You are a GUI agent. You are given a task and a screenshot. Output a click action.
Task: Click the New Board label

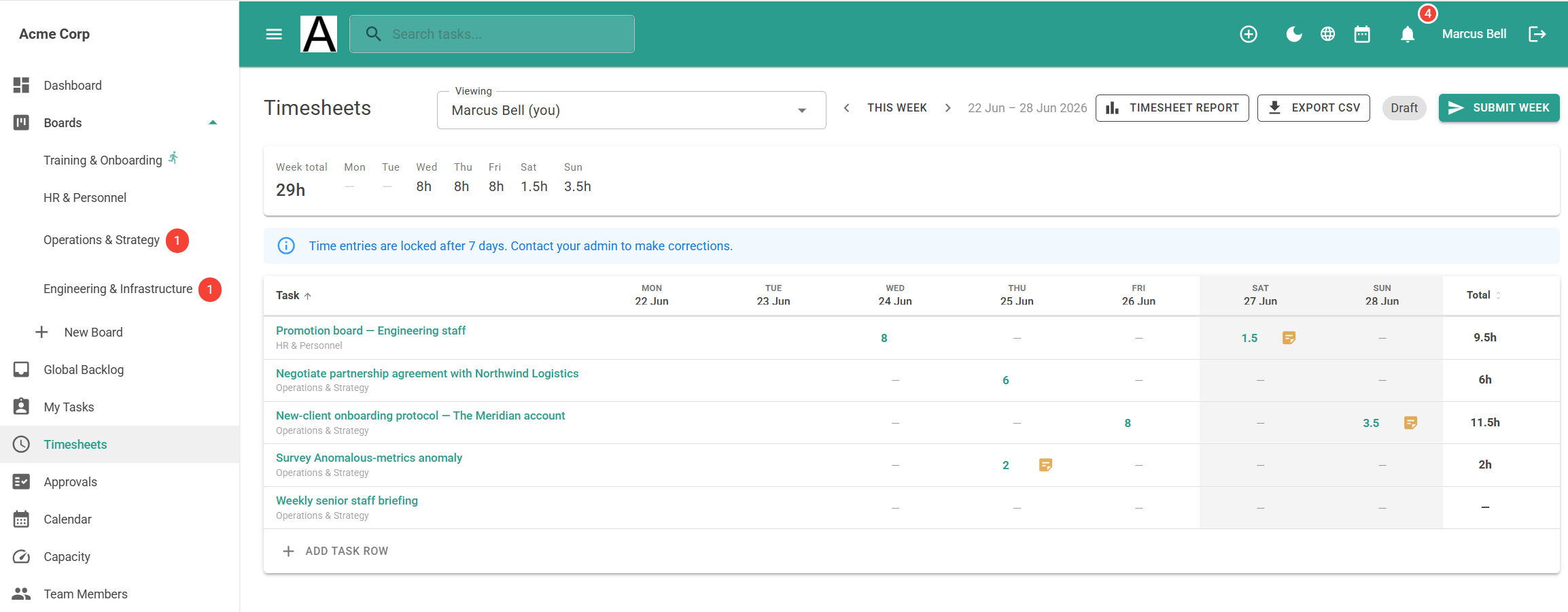(x=94, y=332)
